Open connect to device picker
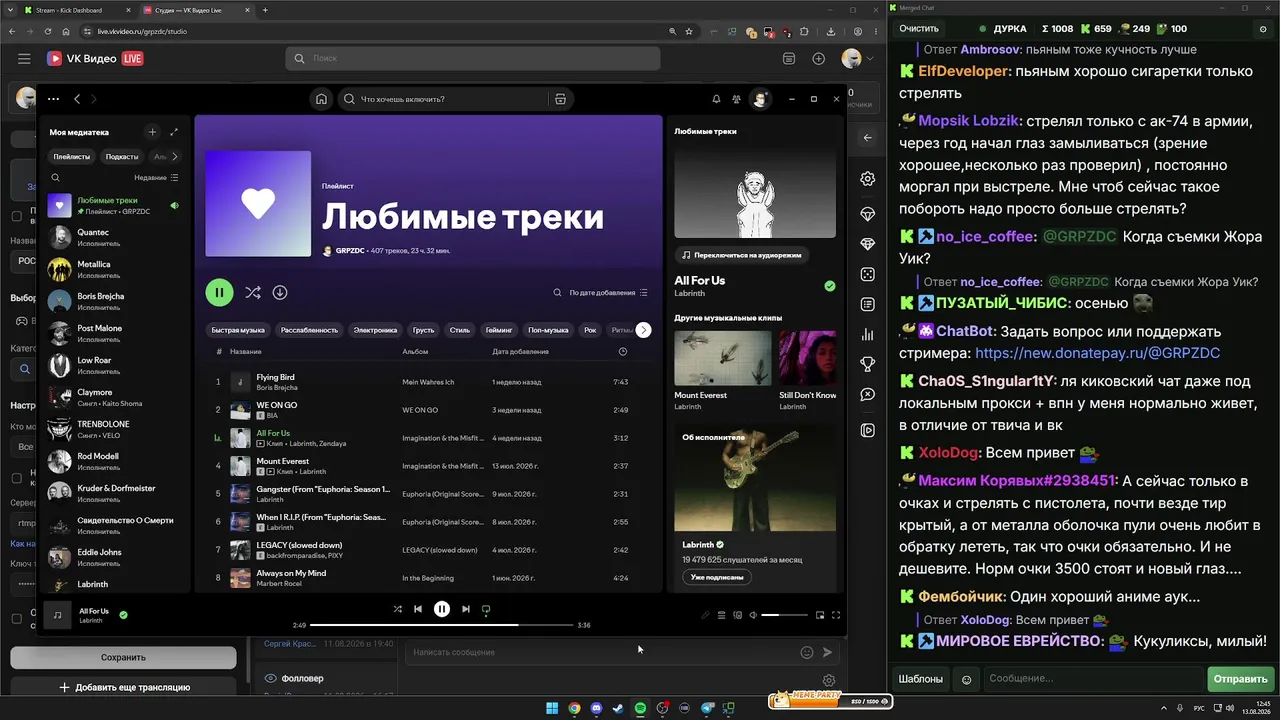The height and width of the screenshot is (720, 1280). click(738, 615)
